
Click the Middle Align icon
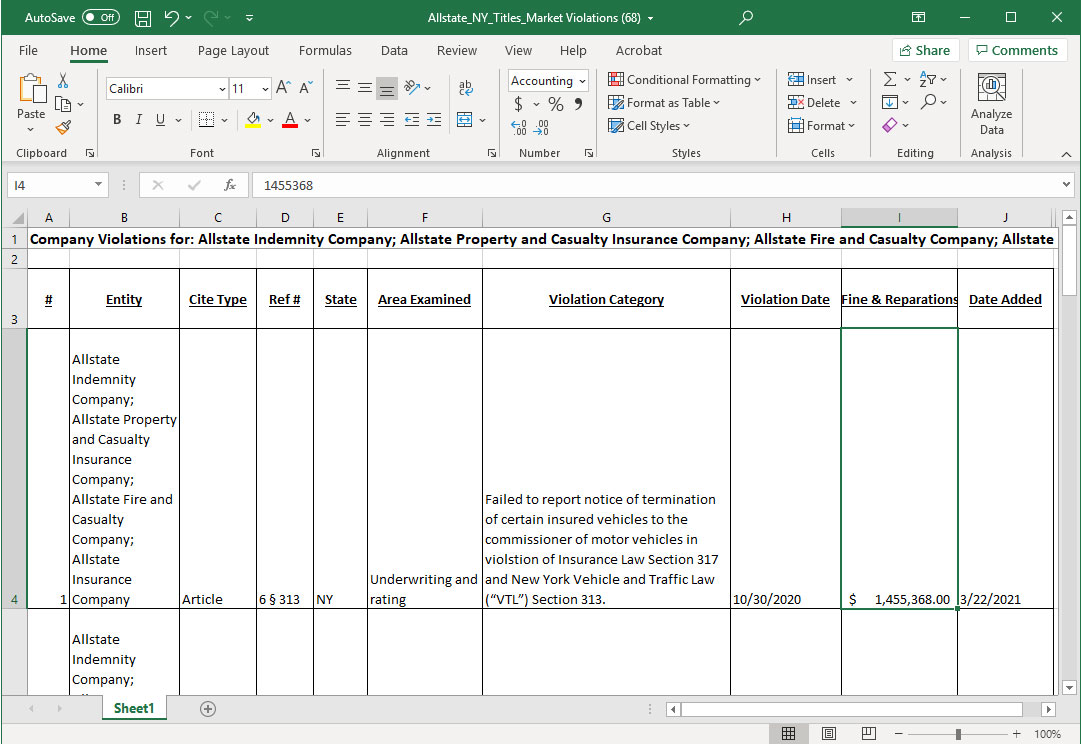click(365, 88)
